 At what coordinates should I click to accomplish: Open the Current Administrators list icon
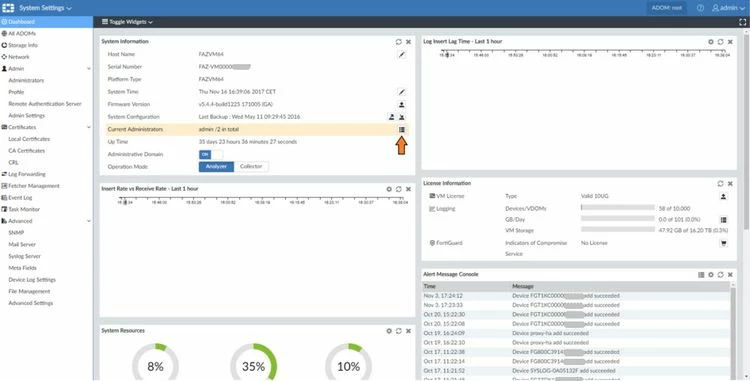(402, 130)
